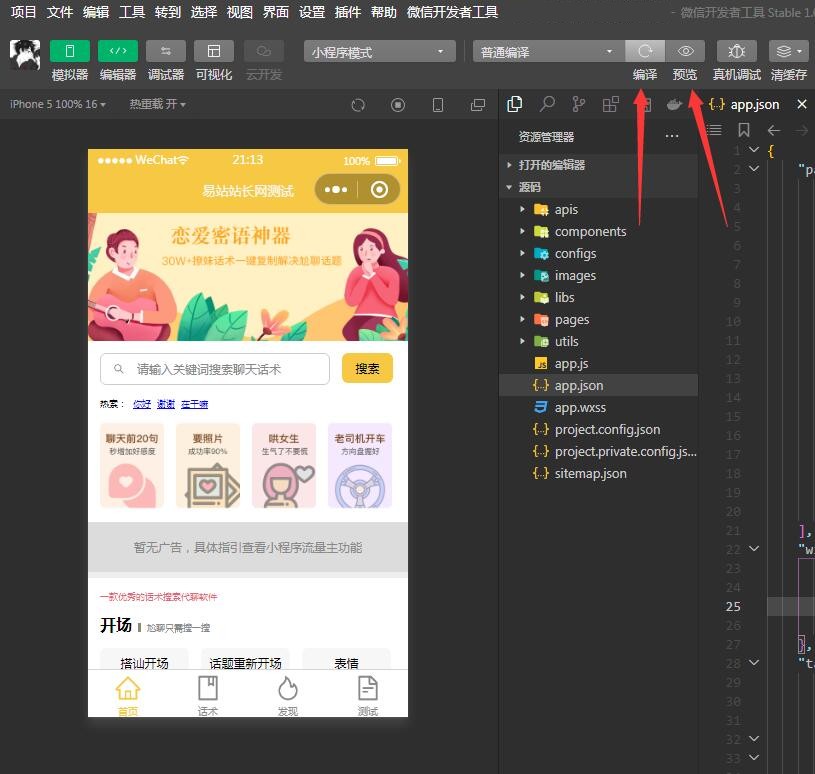
Task: Click the 搜索 search button in simulator
Action: (x=367, y=368)
